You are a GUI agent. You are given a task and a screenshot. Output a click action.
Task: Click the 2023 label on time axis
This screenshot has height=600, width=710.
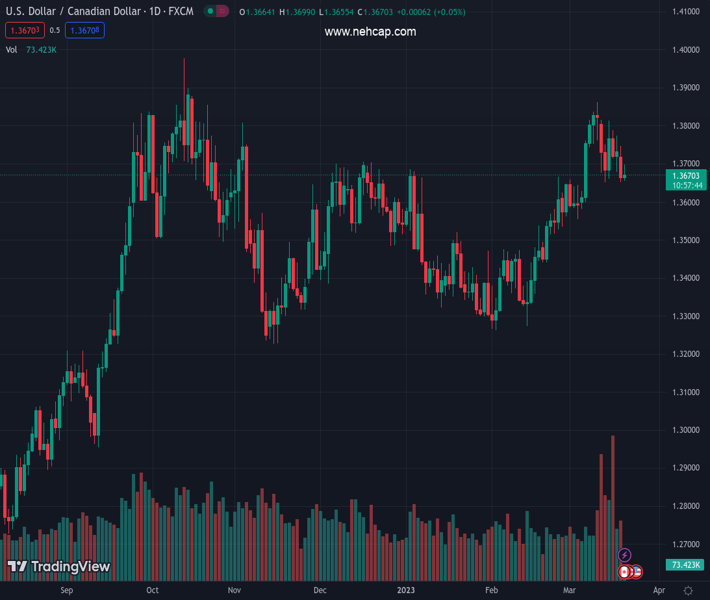tap(406, 590)
